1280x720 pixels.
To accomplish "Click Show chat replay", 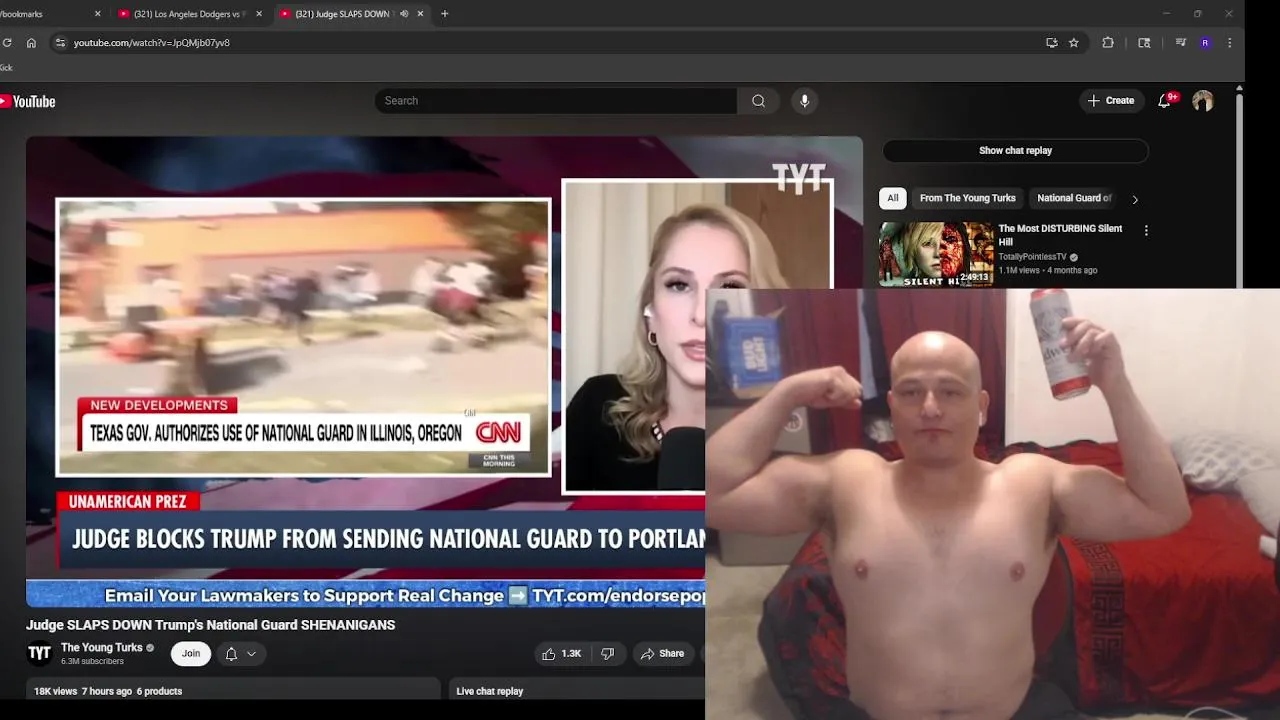I will (1015, 151).
